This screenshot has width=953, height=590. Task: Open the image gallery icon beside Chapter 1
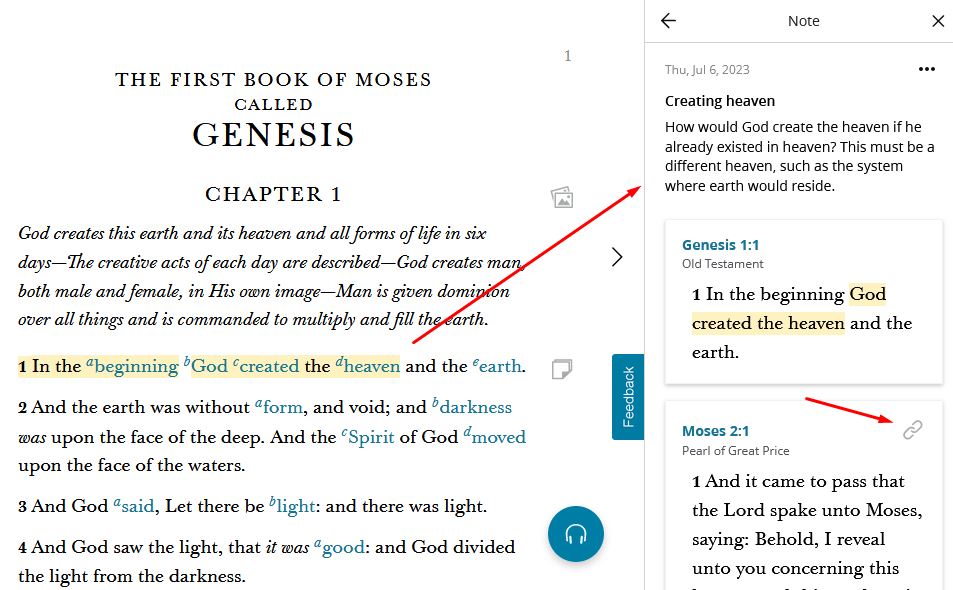tap(562, 197)
